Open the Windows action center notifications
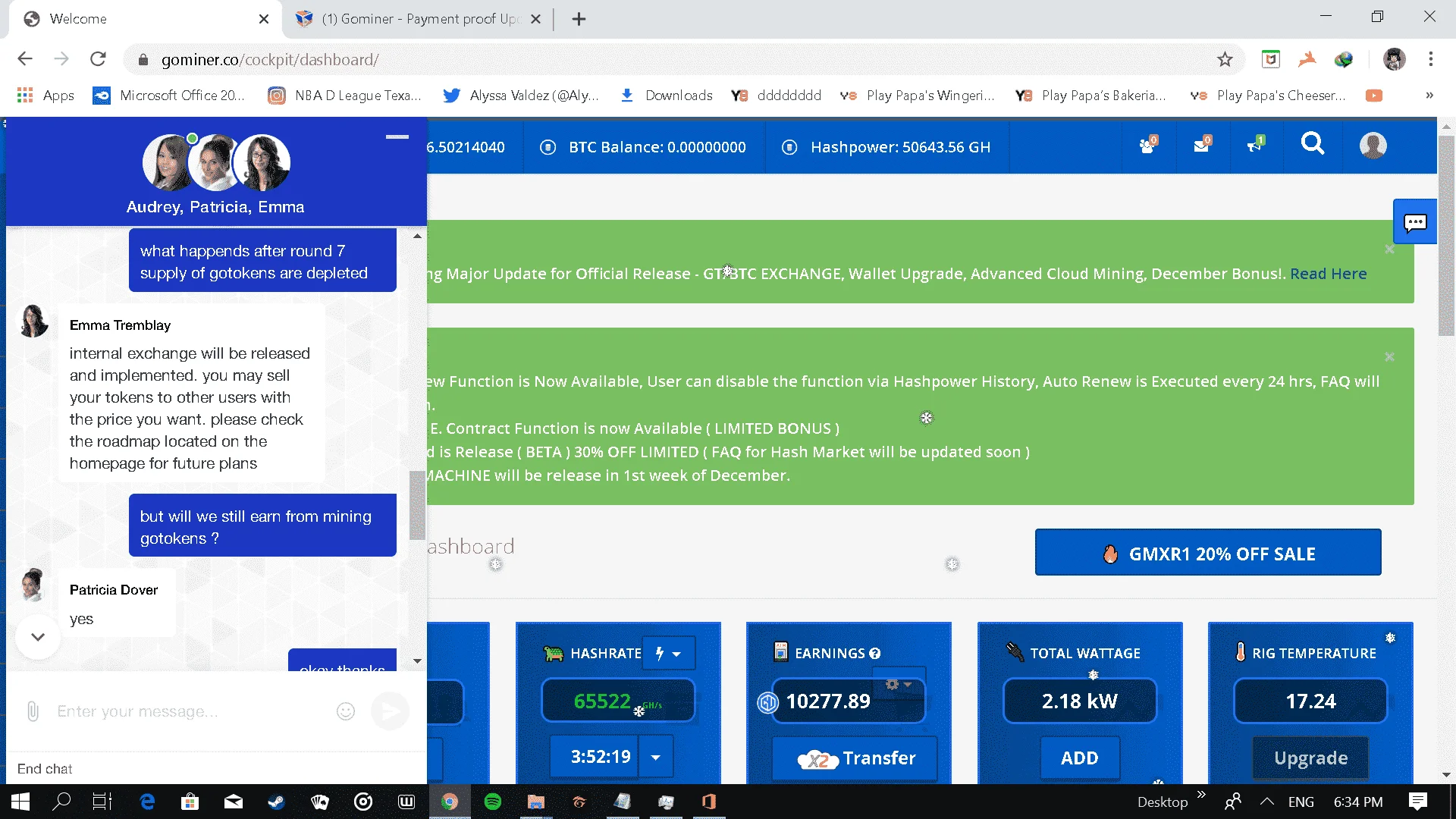Screen dimensions: 1456x819 [1417, 802]
